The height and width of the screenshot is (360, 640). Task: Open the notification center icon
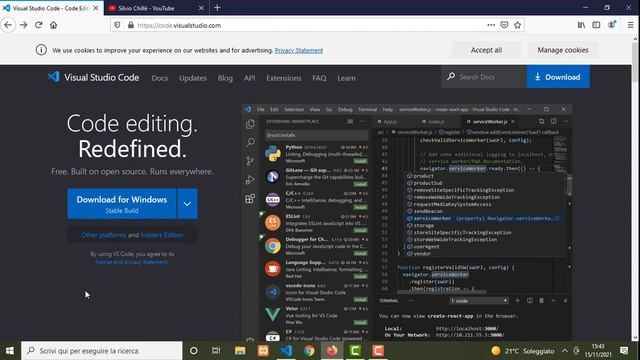pos(624,351)
